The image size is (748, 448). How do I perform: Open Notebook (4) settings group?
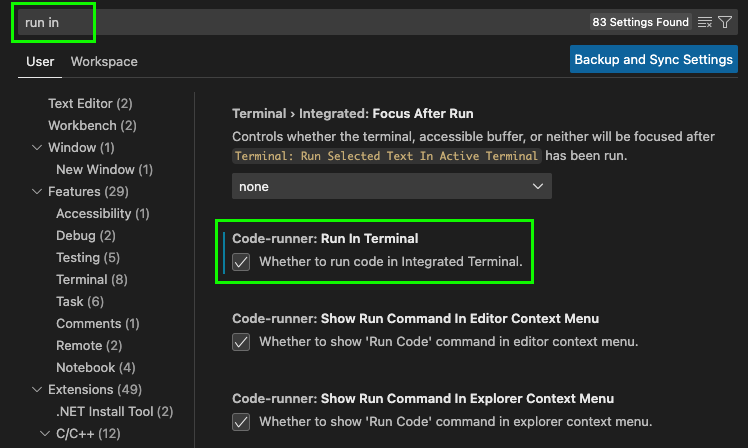pos(96,367)
